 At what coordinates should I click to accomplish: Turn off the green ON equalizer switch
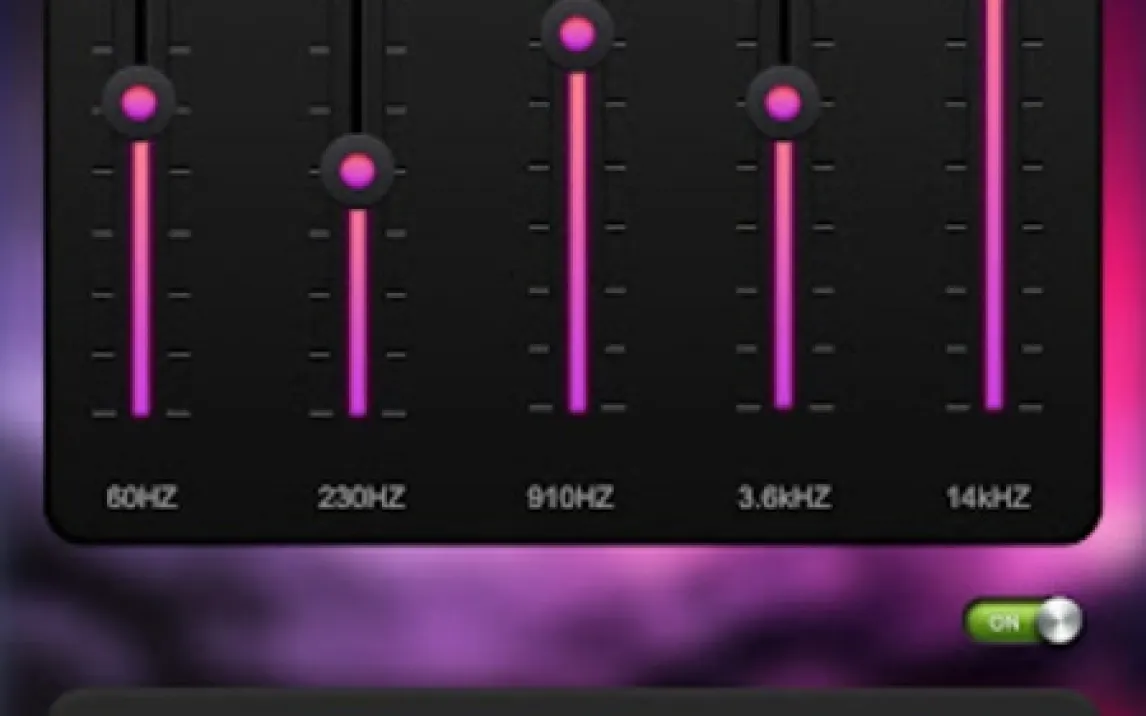[1023, 622]
